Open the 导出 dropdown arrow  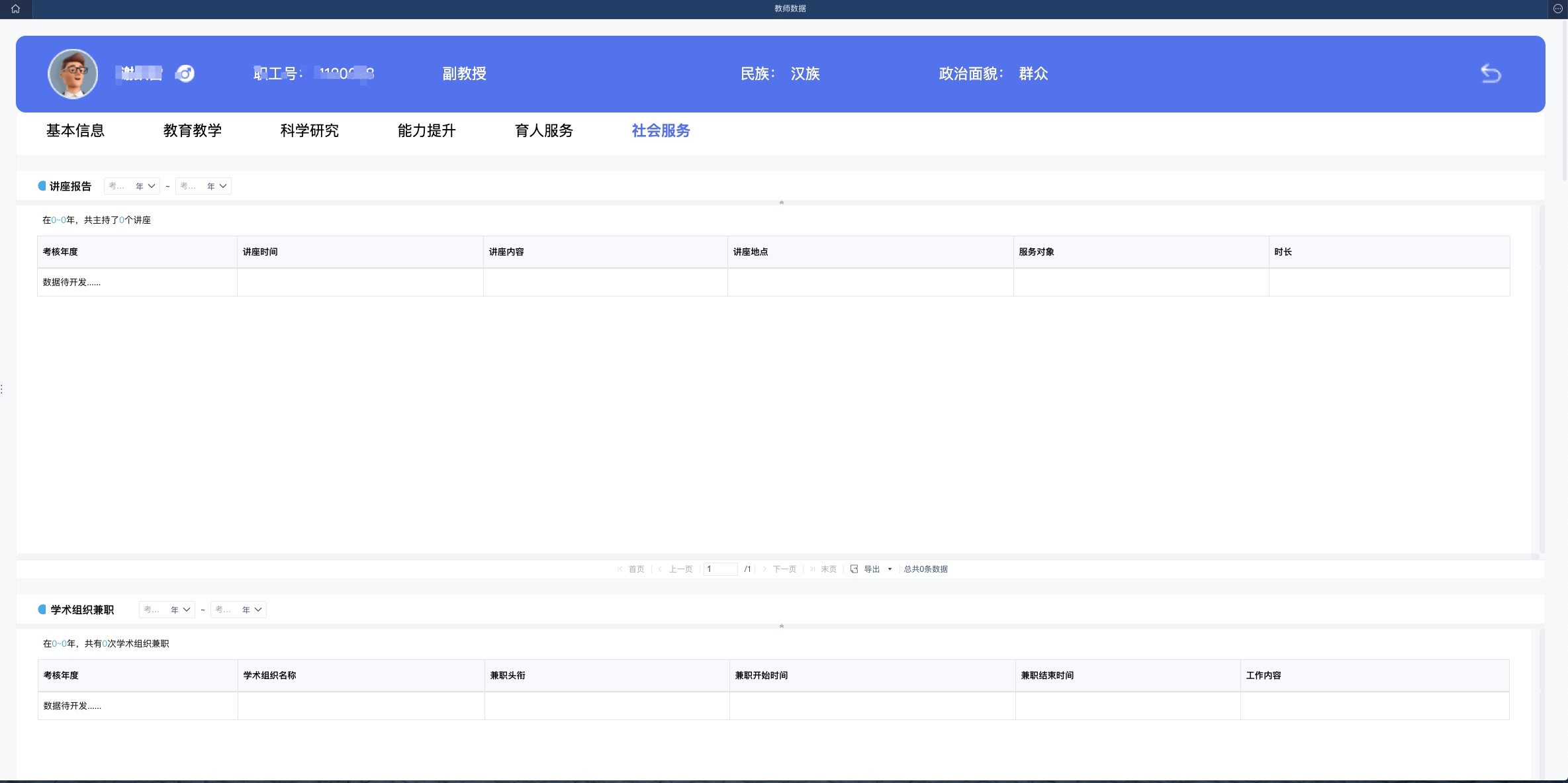point(890,569)
